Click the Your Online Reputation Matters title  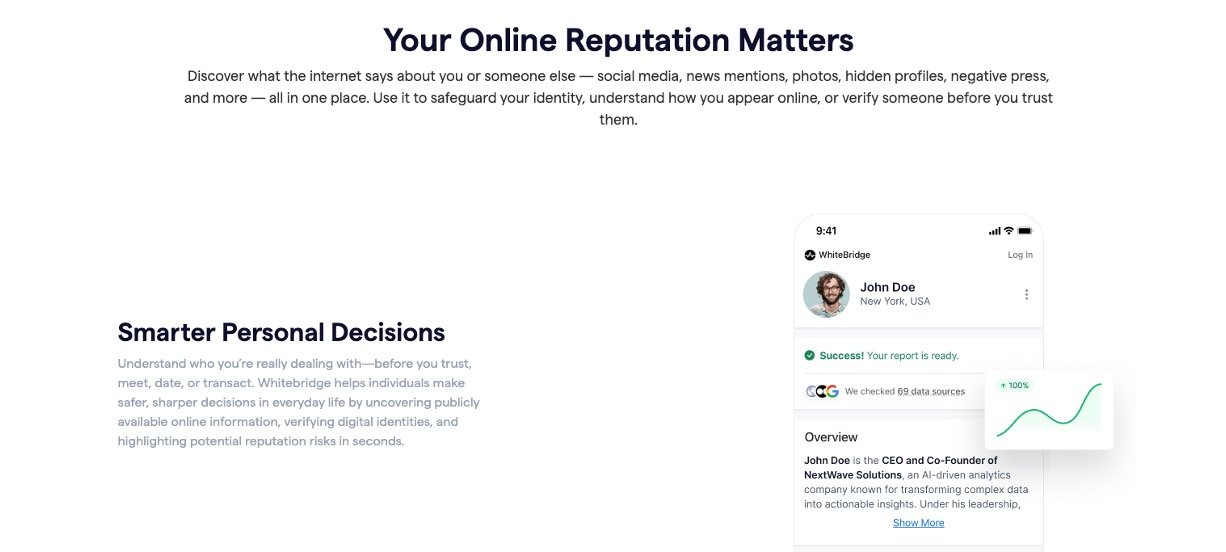pyautogui.click(x=618, y=40)
